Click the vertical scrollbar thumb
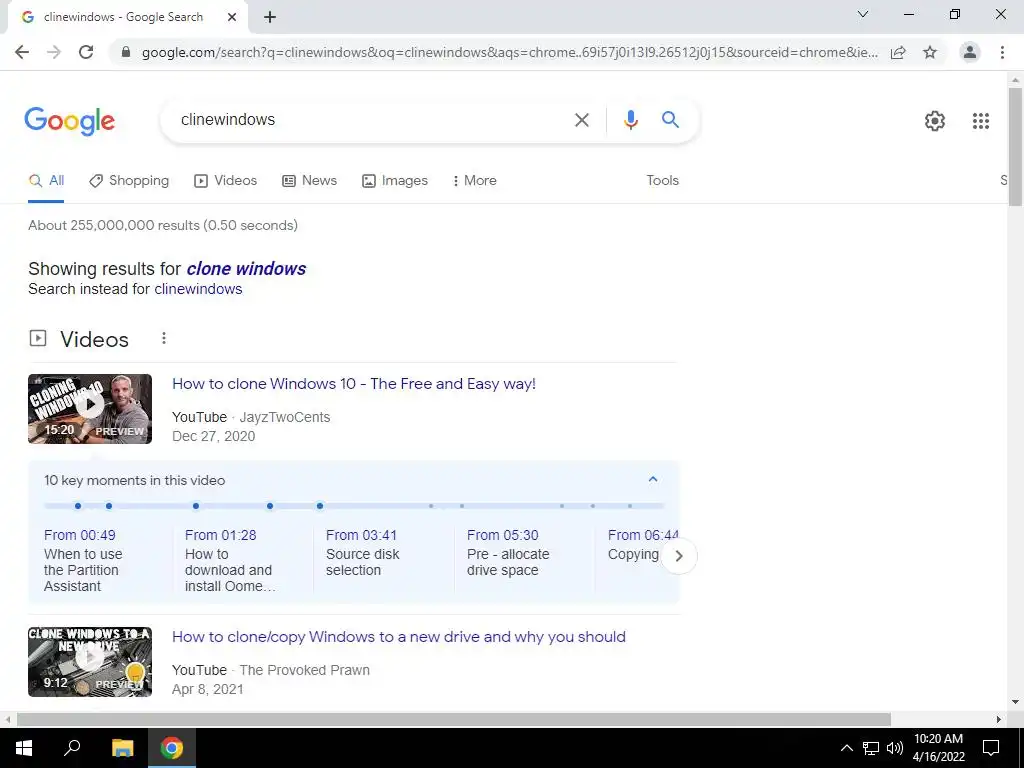The height and width of the screenshot is (768, 1024). tap(1015, 147)
